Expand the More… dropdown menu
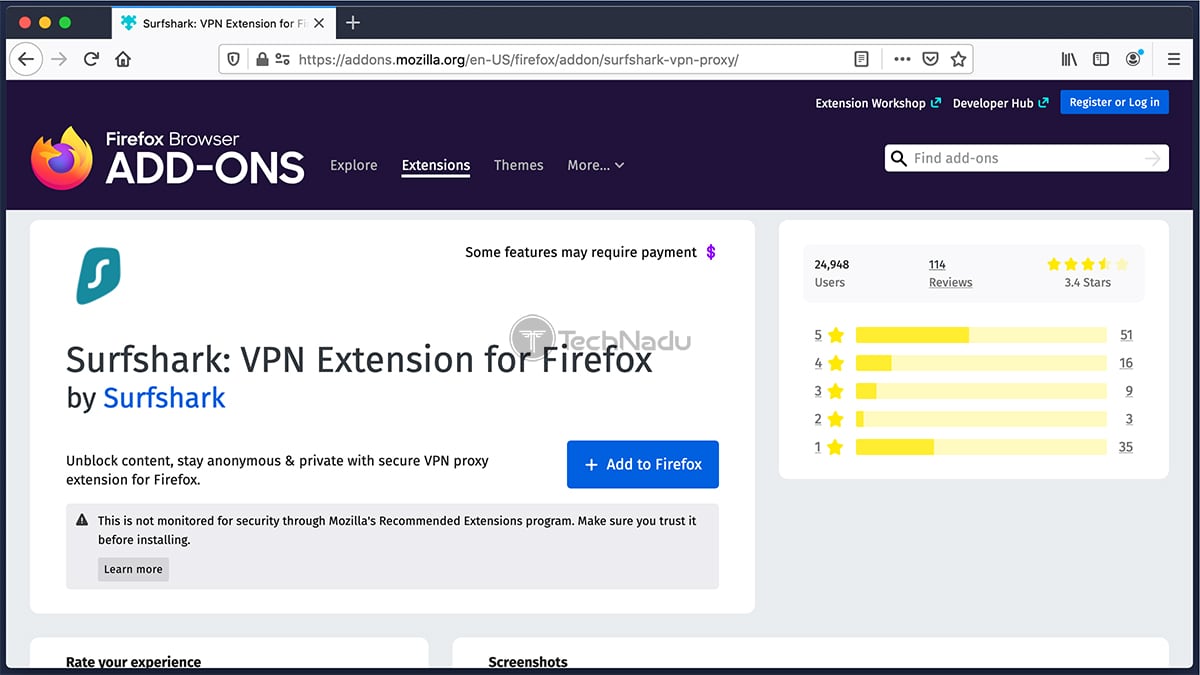 click(596, 165)
